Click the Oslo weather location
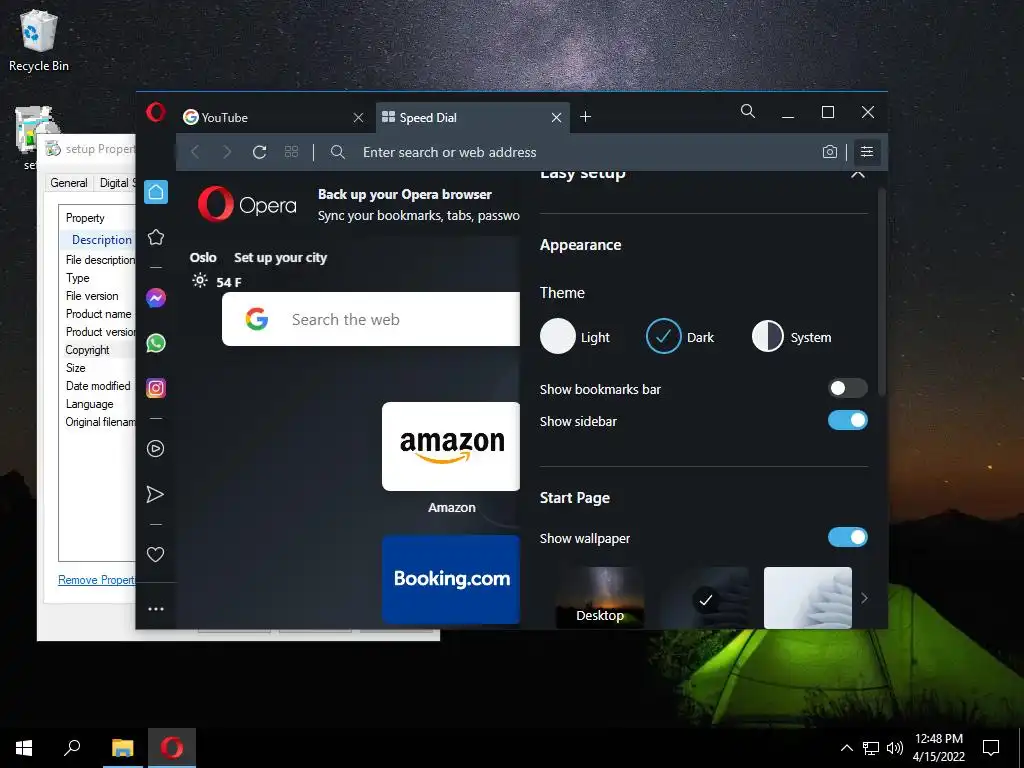The image size is (1024, 768). pyautogui.click(x=203, y=257)
